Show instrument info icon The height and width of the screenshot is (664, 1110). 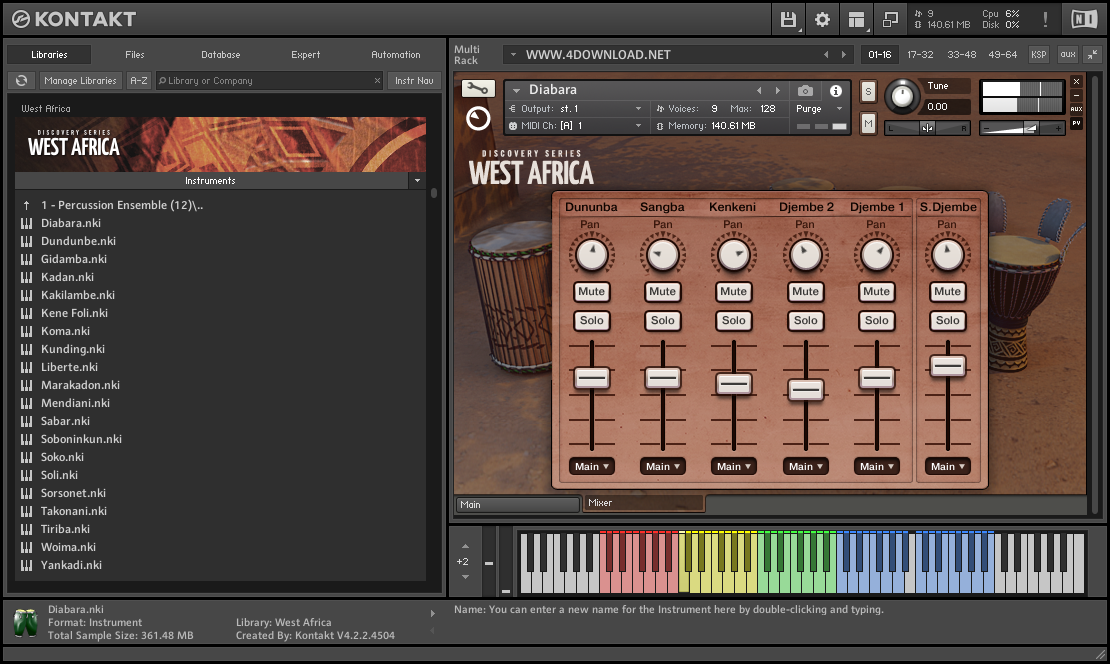(836, 91)
